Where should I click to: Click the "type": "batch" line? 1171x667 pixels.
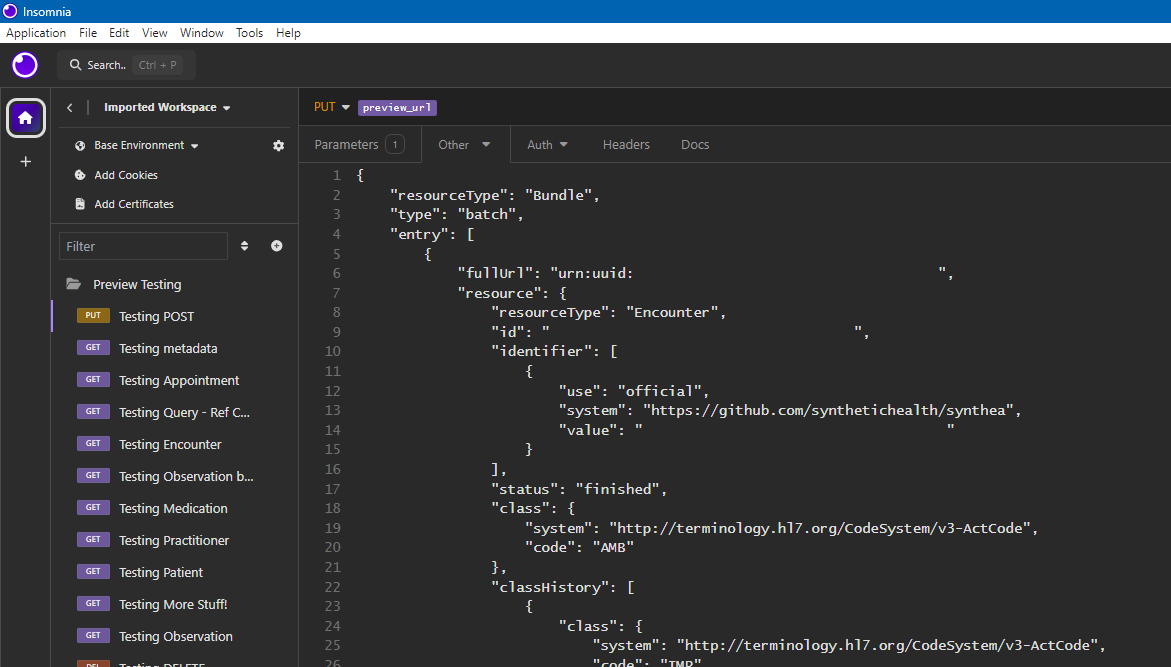coord(457,214)
